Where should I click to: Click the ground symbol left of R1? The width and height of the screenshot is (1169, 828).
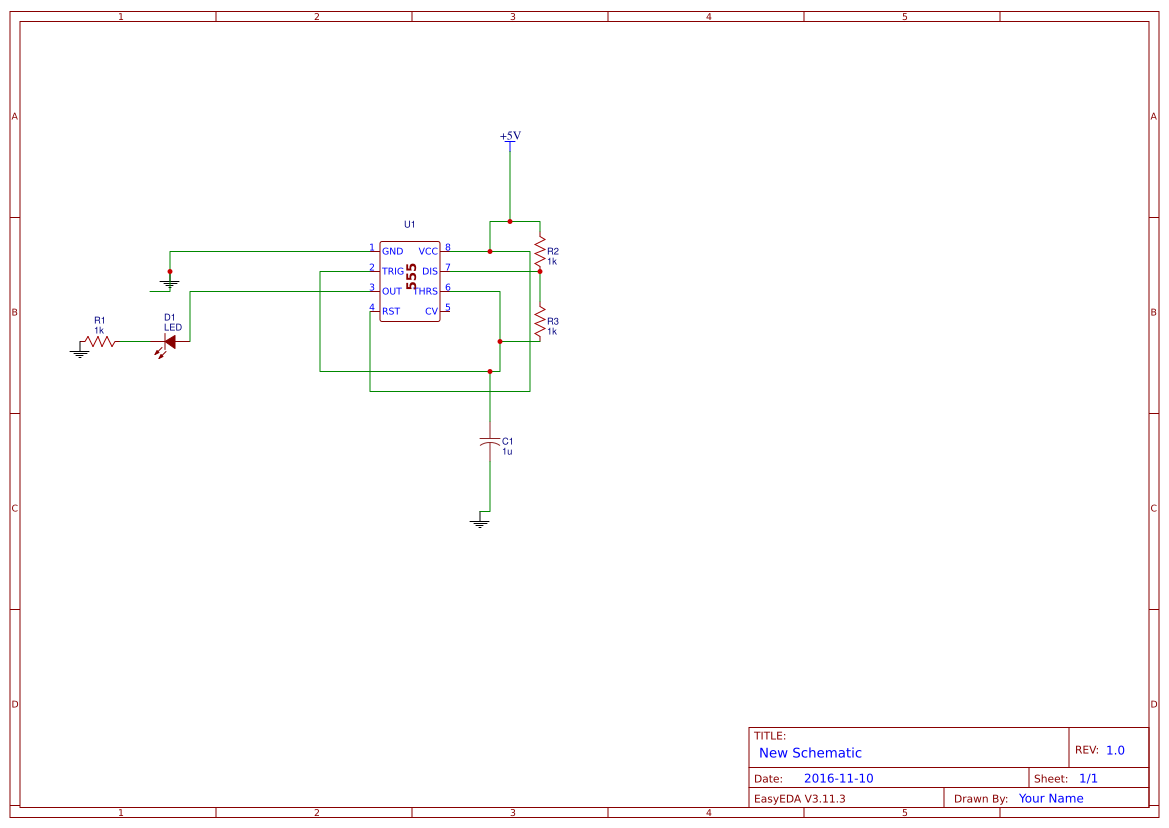pyautogui.click(x=80, y=352)
